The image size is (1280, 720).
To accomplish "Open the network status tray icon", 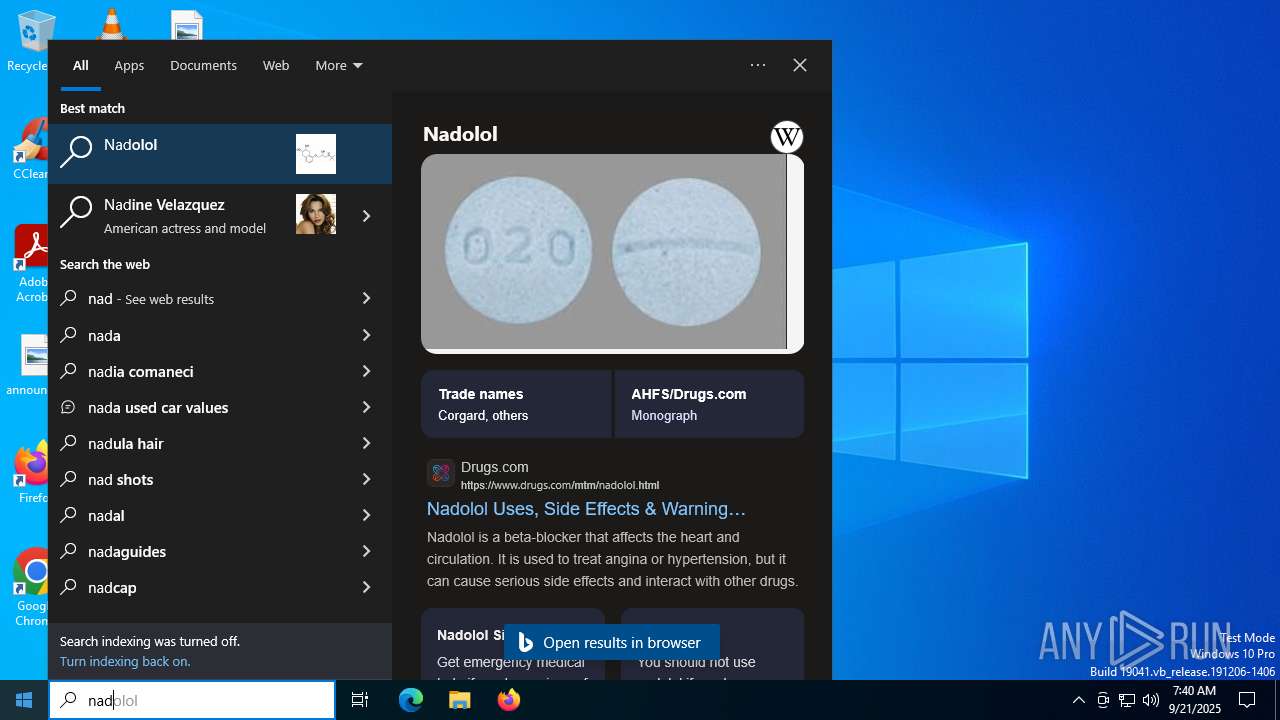I will point(1127,700).
